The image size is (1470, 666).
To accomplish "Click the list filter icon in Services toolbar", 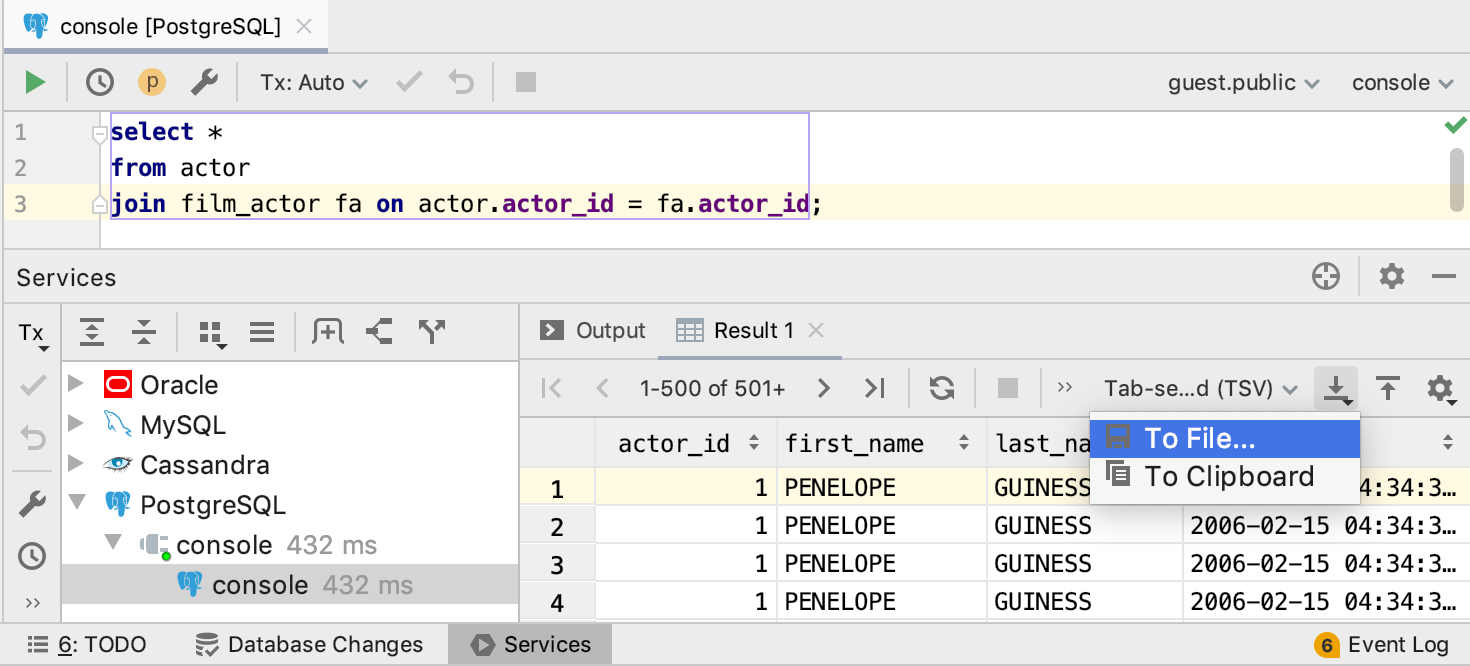I will [x=262, y=331].
